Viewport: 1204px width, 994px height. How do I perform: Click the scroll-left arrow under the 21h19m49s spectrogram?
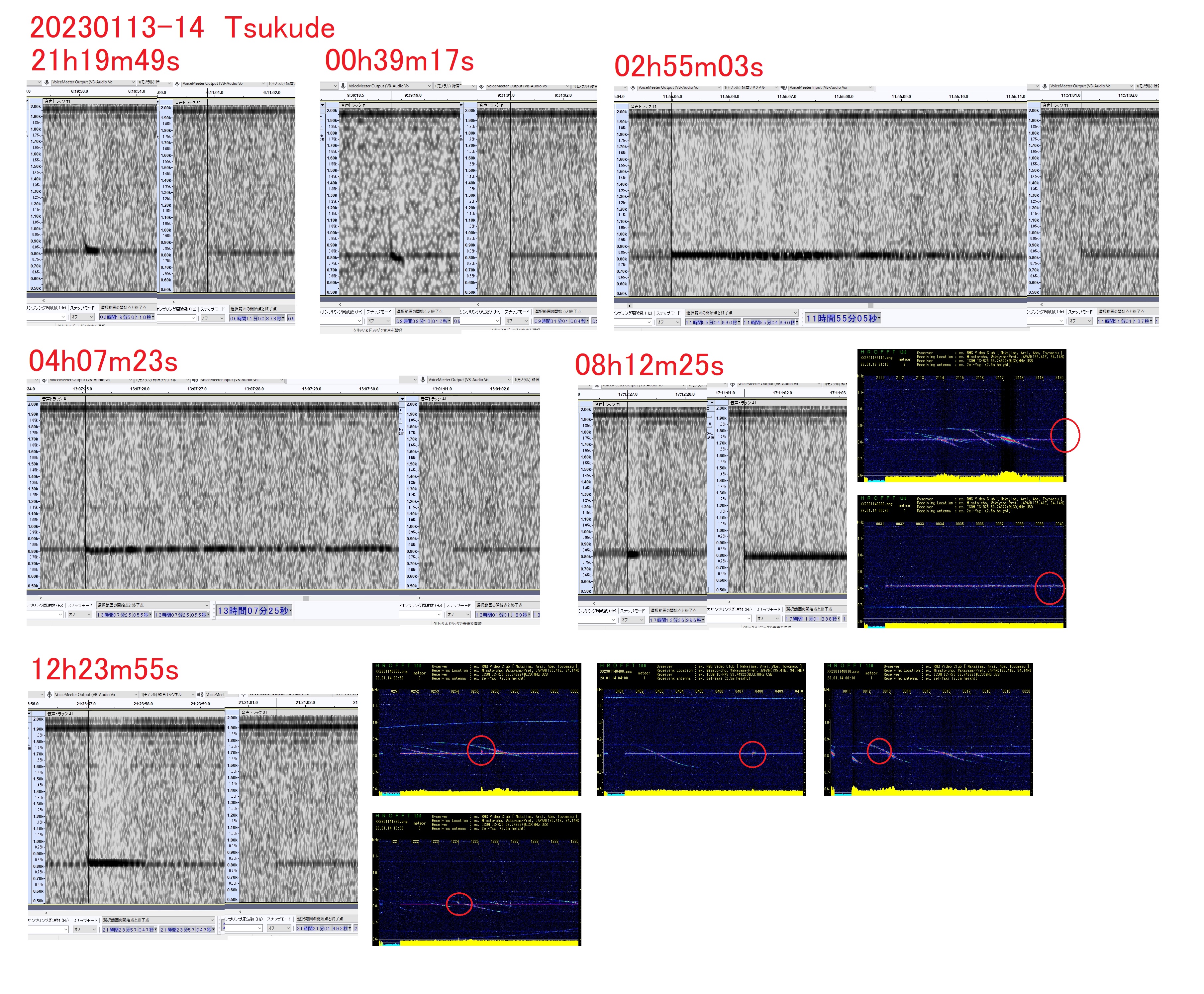tap(44, 300)
